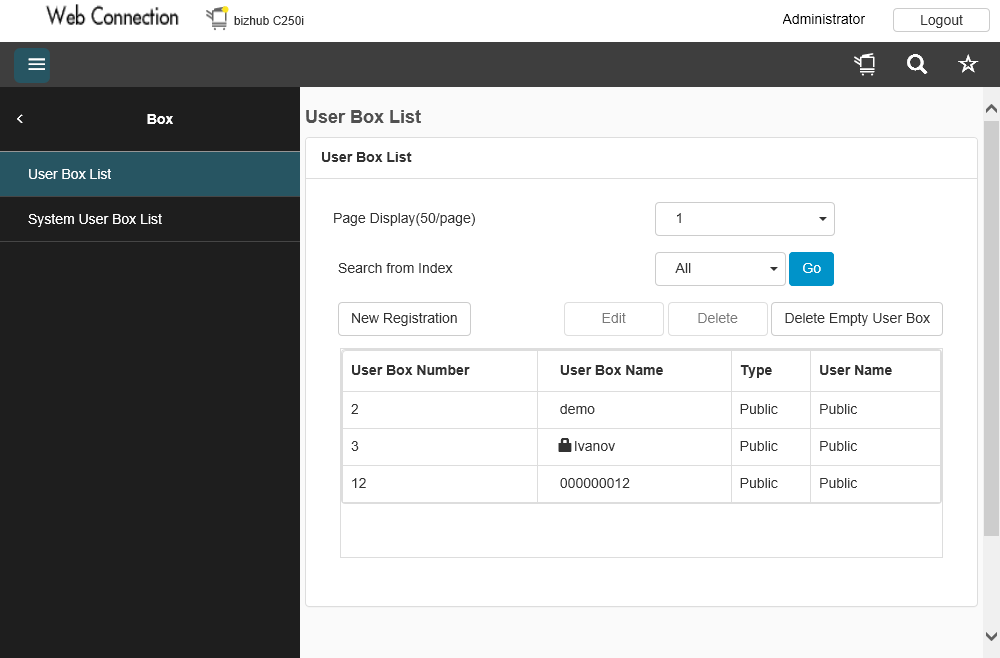Click Delete Empty User Box
Image resolution: width=1000 pixels, height=658 pixels.
click(857, 319)
